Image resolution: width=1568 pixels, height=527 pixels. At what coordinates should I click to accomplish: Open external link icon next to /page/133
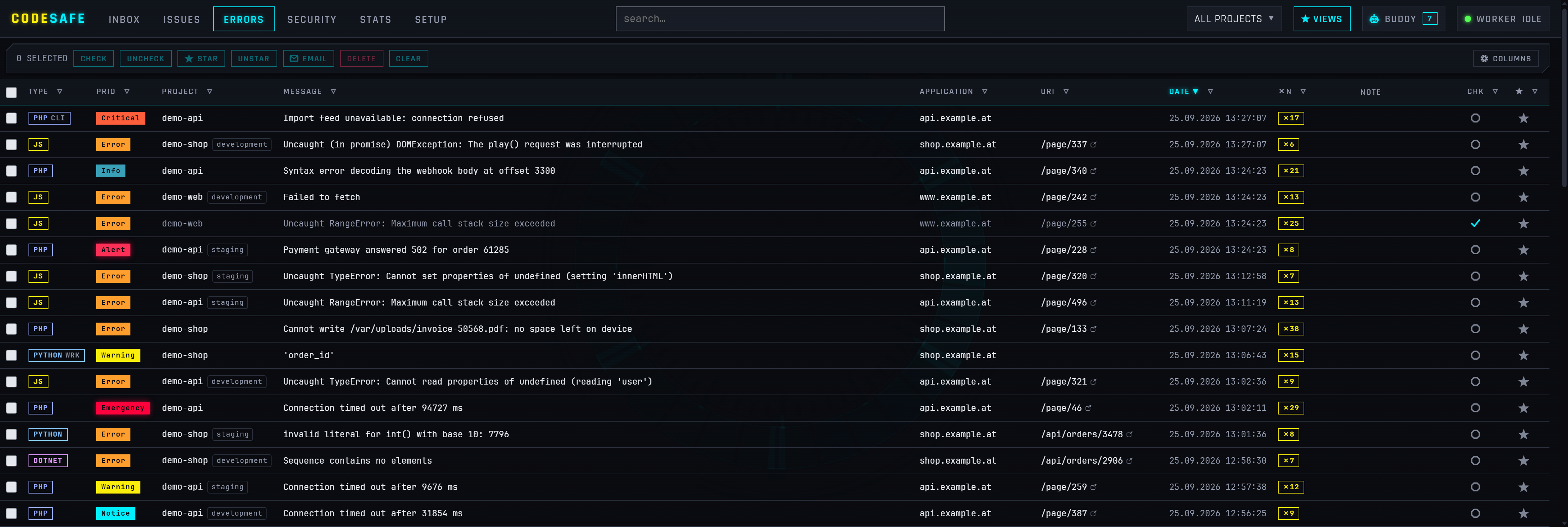pyautogui.click(x=1093, y=329)
